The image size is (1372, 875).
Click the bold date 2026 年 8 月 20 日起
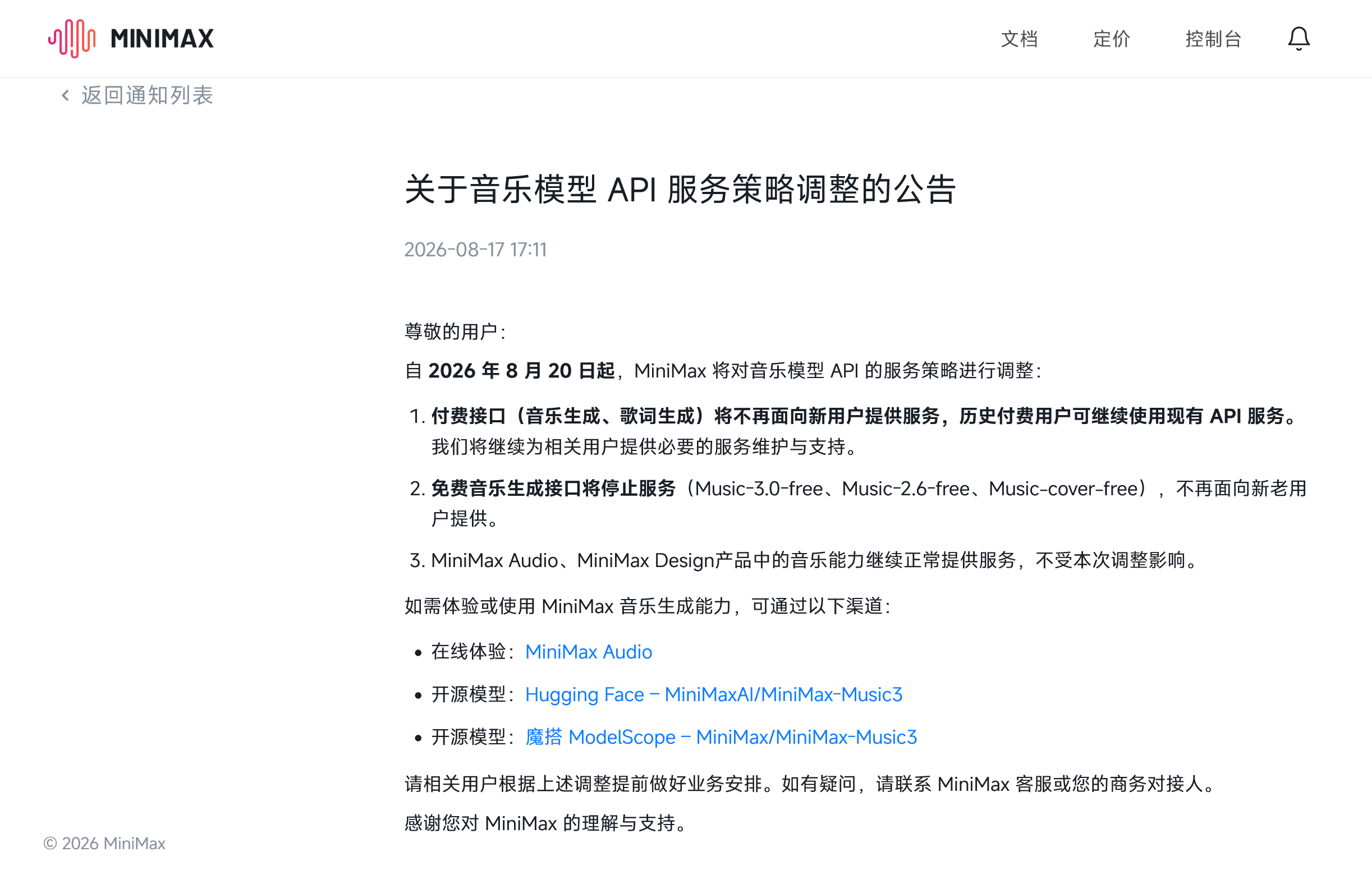point(521,371)
